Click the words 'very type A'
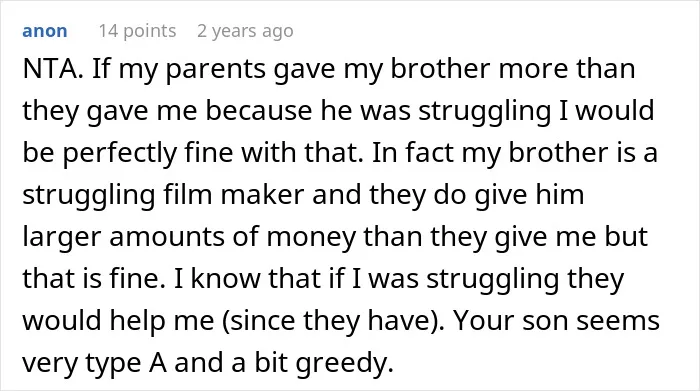The height and width of the screenshot is (391, 700). coord(95,362)
